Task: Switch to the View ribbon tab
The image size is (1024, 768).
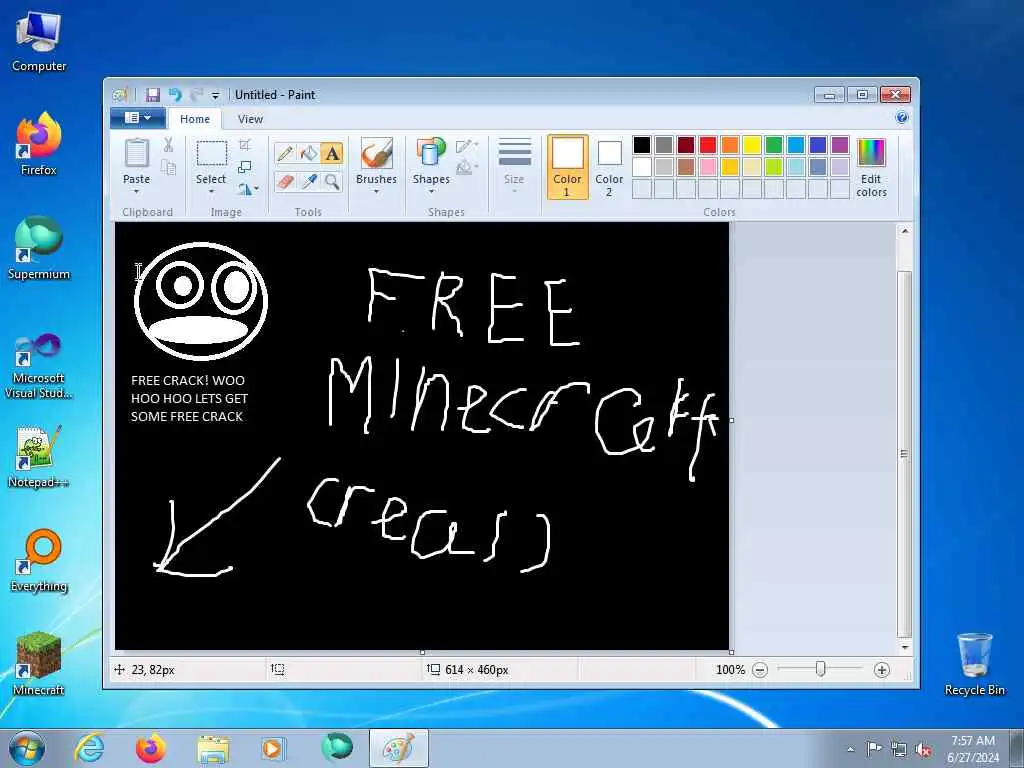Action: (250, 119)
